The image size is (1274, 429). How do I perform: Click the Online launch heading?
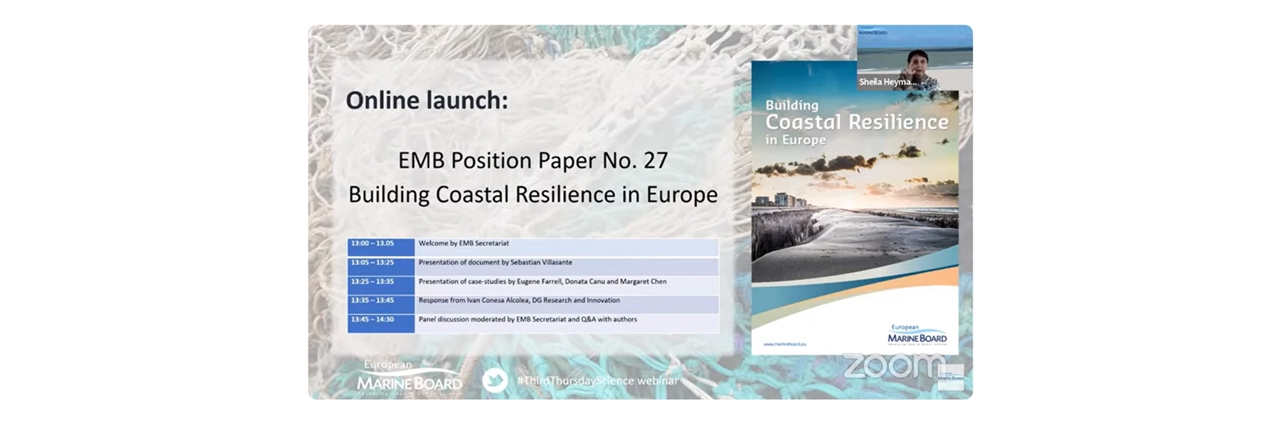point(427,100)
